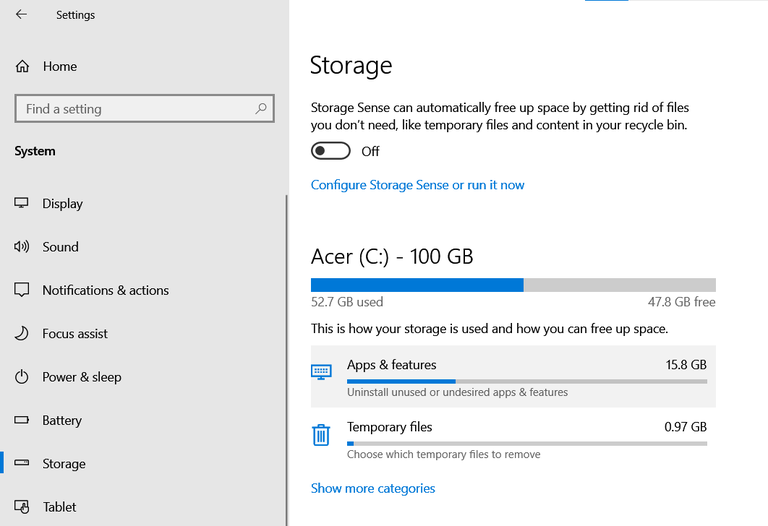Image resolution: width=768 pixels, height=526 pixels.
Task: Click the back arrow icon in Settings
Action: (22, 15)
